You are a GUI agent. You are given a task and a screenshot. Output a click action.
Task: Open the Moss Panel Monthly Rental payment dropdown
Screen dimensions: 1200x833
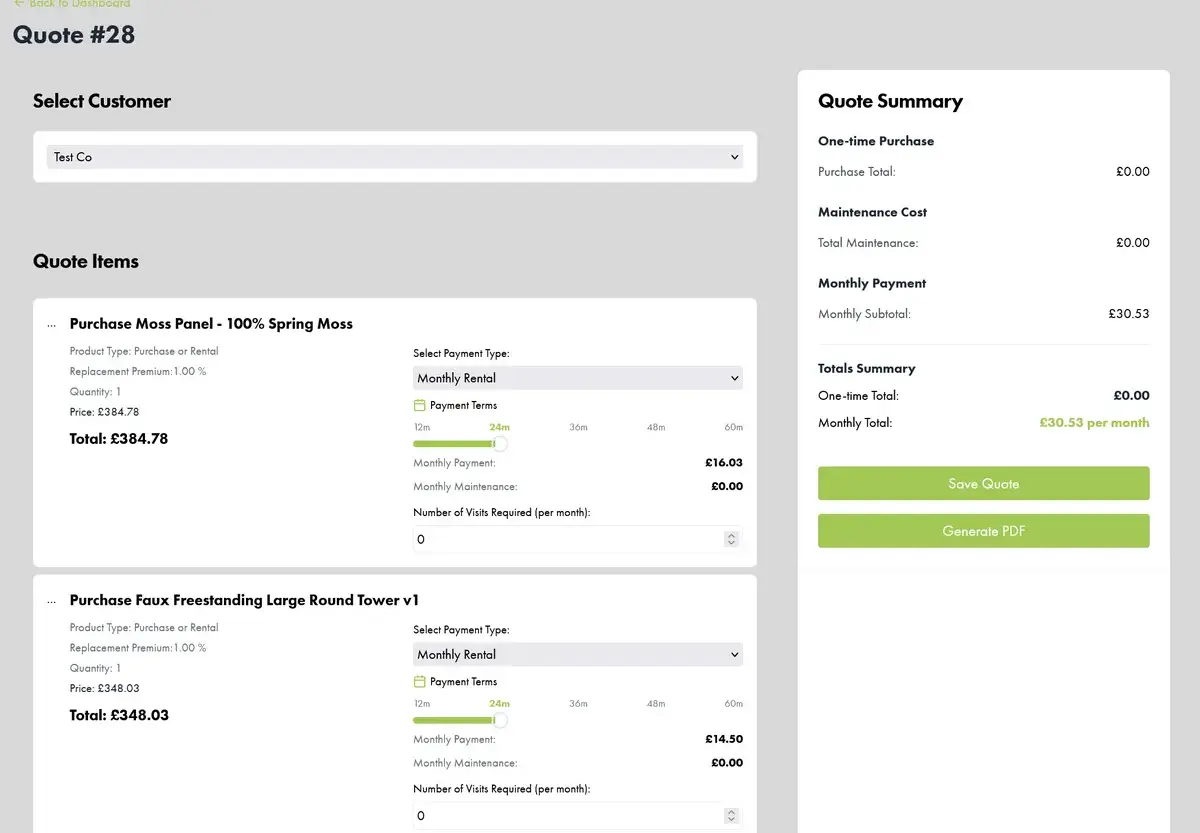(x=577, y=378)
